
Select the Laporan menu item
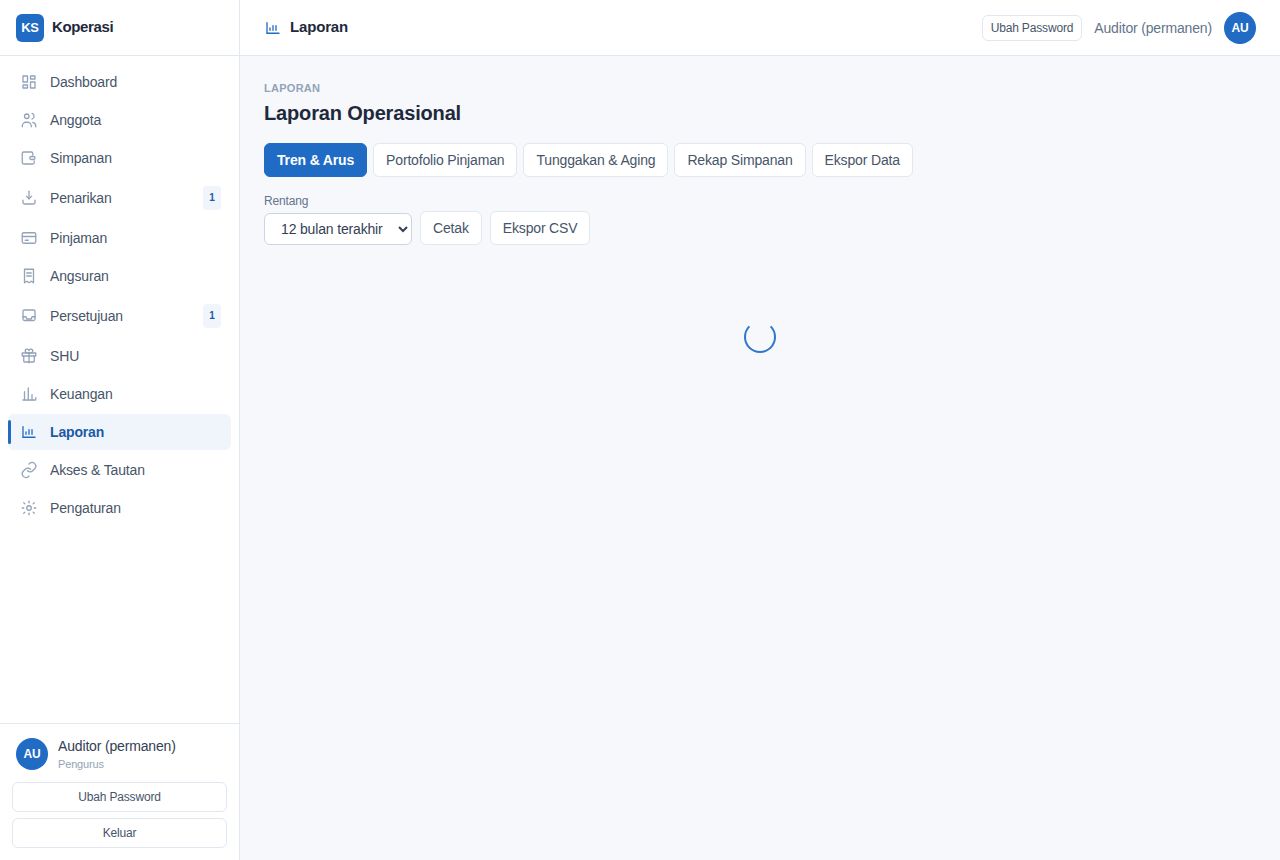(x=119, y=432)
